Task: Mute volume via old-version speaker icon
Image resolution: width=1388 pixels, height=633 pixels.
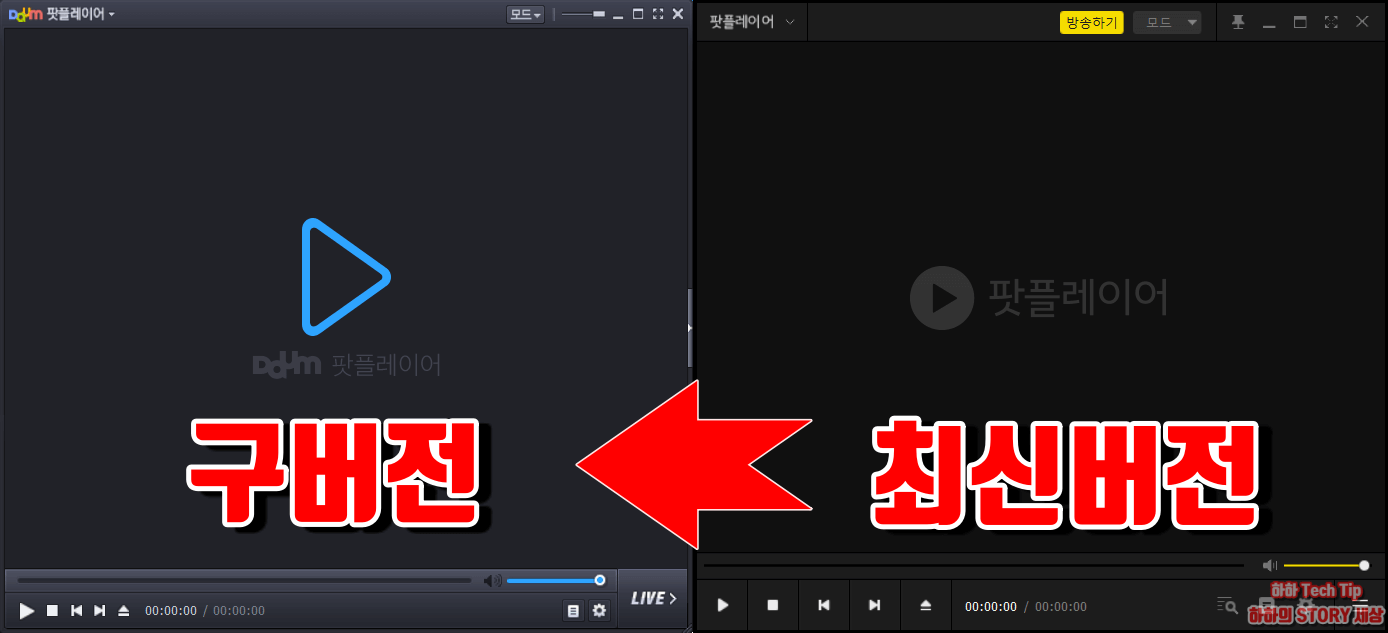Action: (x=492, y=580)
